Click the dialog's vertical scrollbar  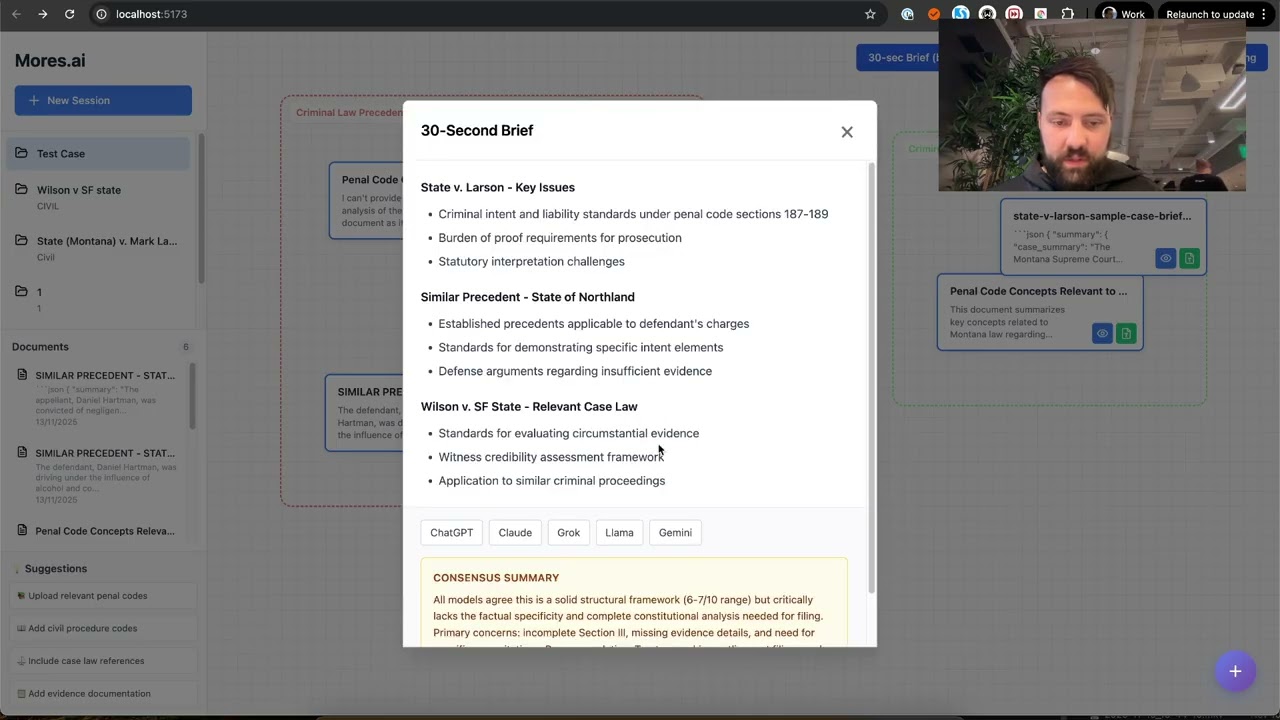tap(871, 378)
